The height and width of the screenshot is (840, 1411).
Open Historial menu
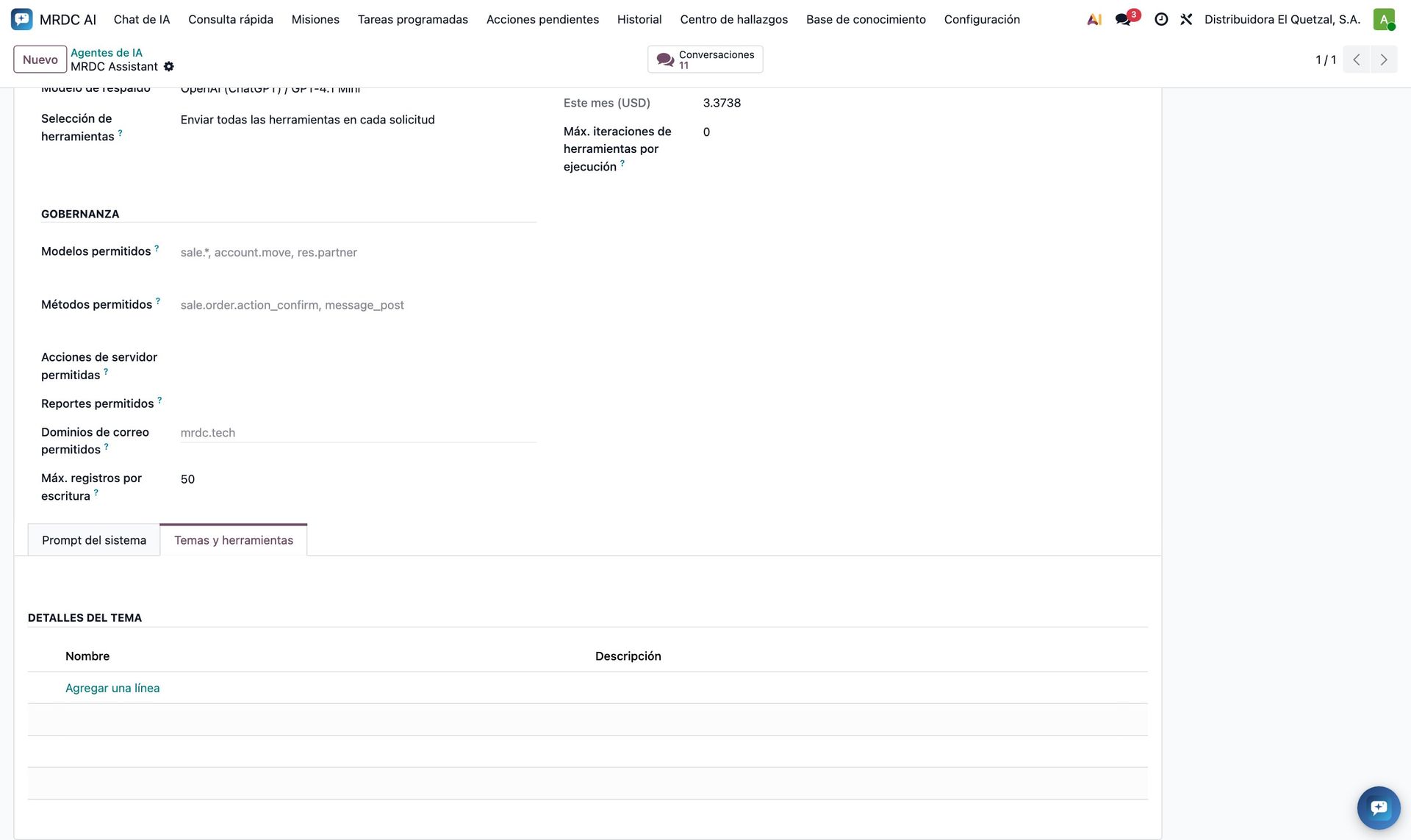(x=639, y=20)
